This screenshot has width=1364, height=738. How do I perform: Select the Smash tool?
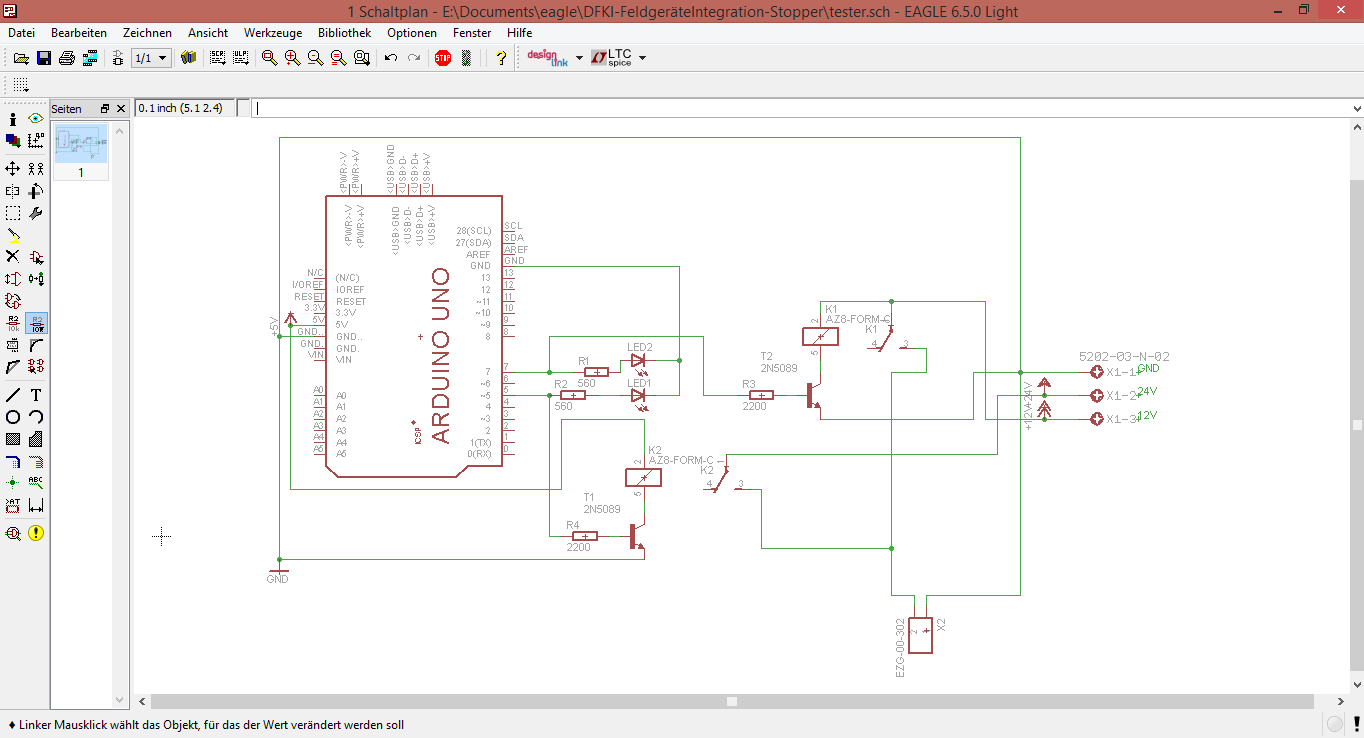tap(13, 345)
